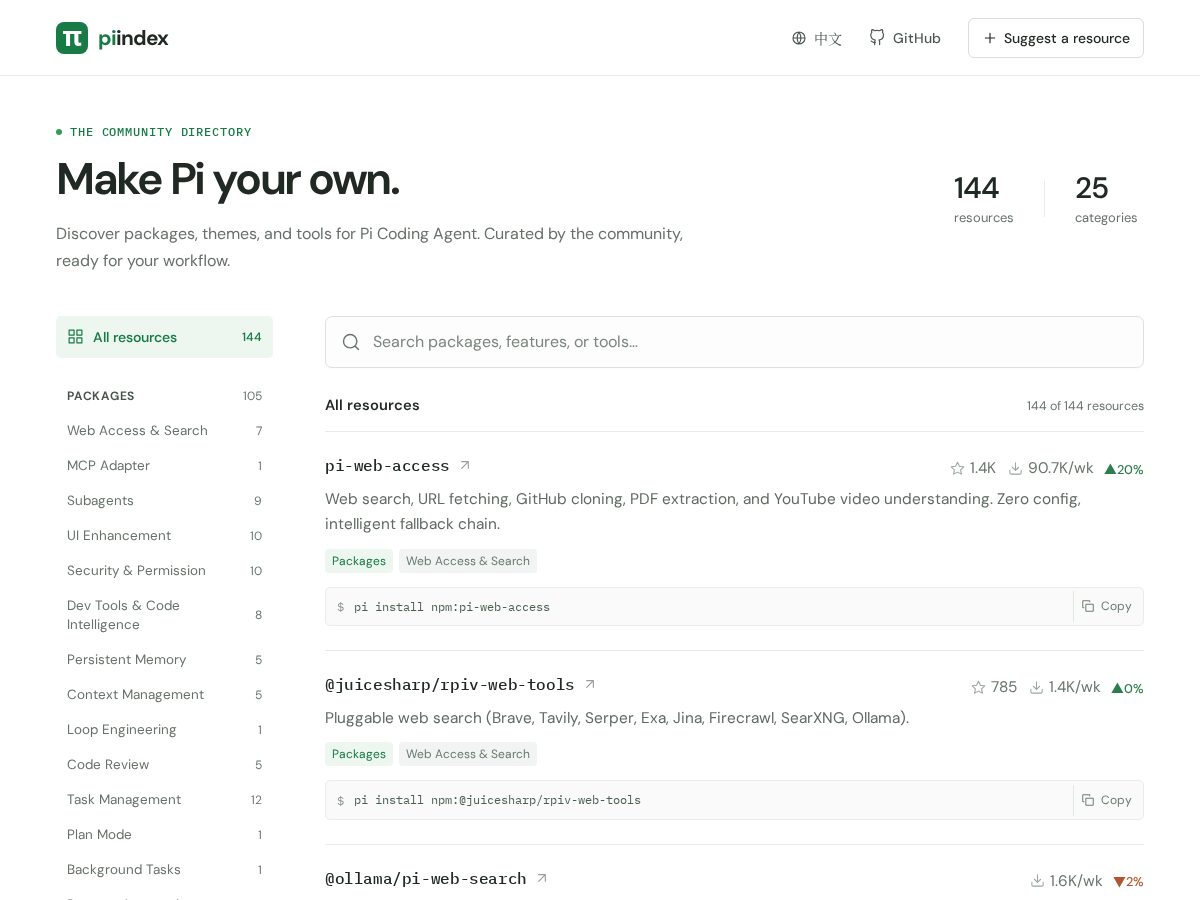Viewport: 1200px width, 900px height.
Task: Copy the pi-web-access install command
Action: click(1107, 606)
